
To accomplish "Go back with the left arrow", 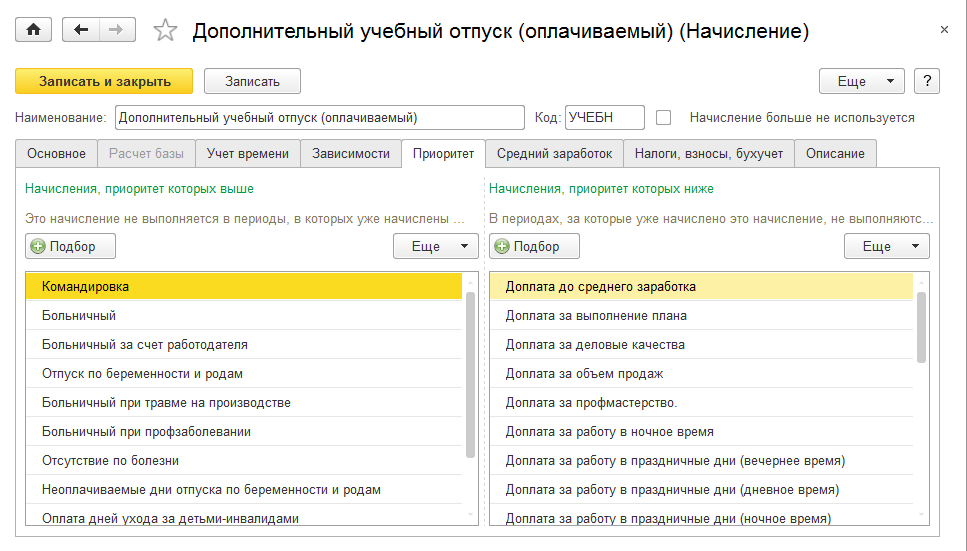I will tap(81, 31).
